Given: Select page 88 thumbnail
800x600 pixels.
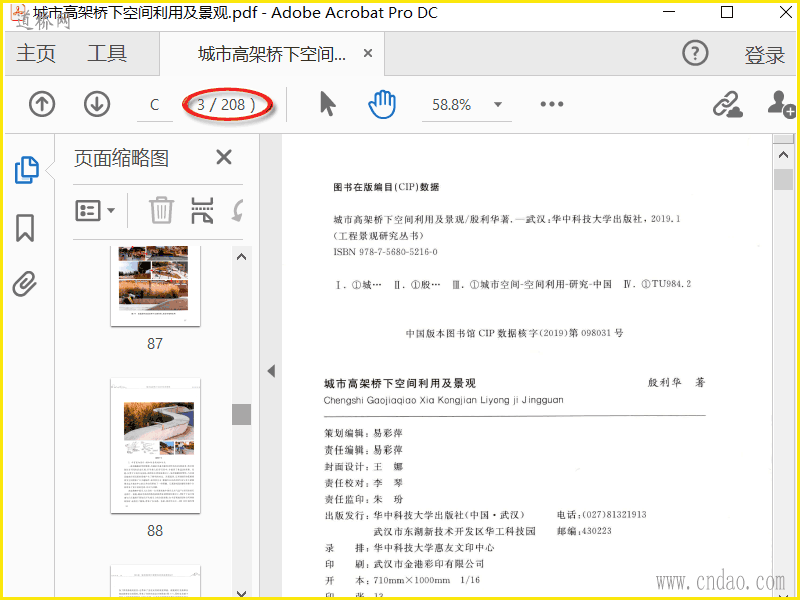Looking at the screenshot, I should (155, 446).
